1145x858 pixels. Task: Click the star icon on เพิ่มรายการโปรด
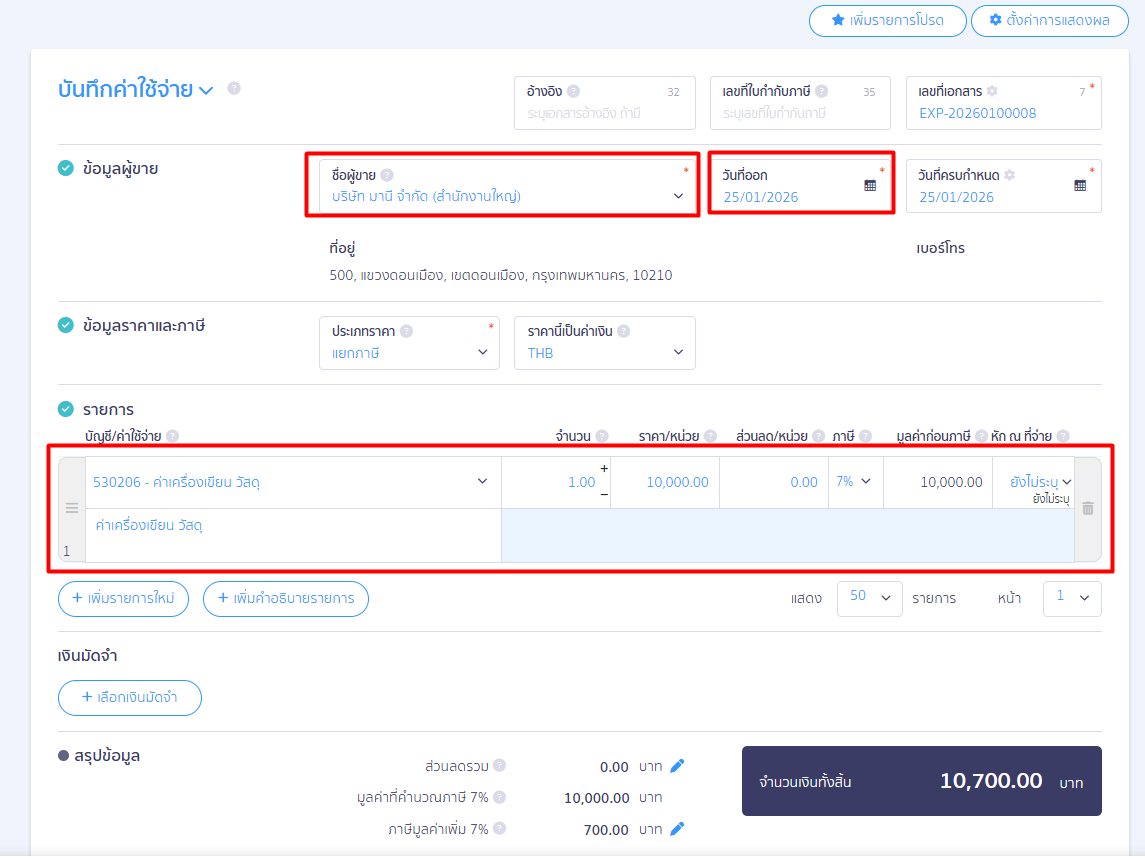point(838,20)
